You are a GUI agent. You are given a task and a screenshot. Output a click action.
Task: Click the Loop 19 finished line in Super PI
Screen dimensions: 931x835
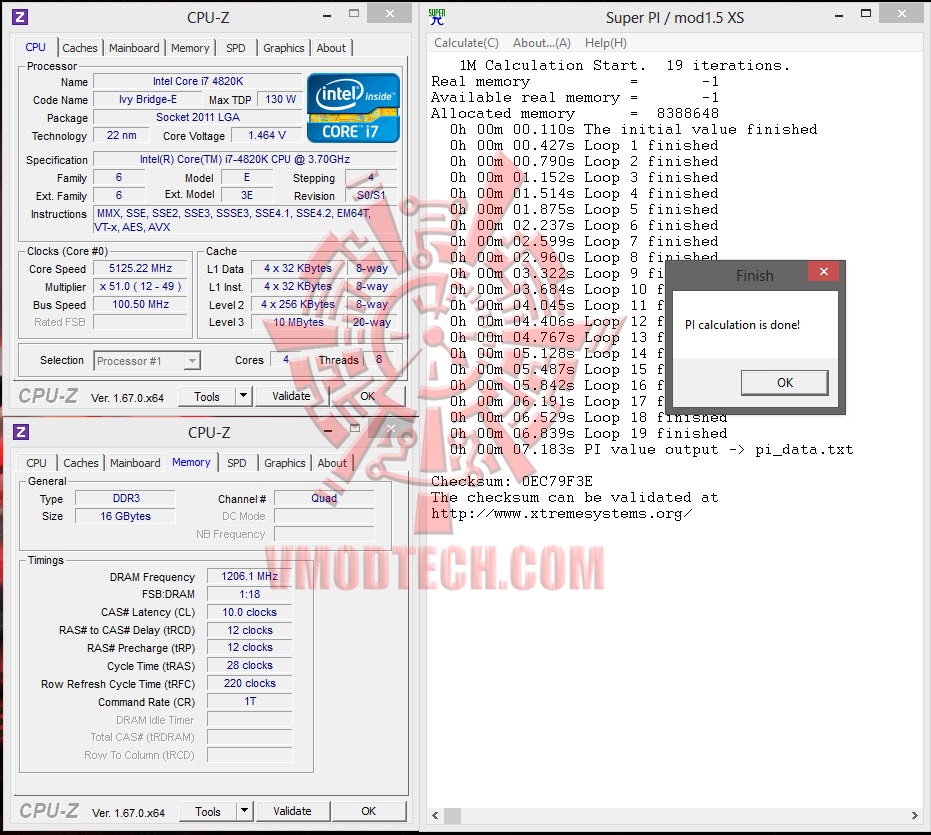588,434
